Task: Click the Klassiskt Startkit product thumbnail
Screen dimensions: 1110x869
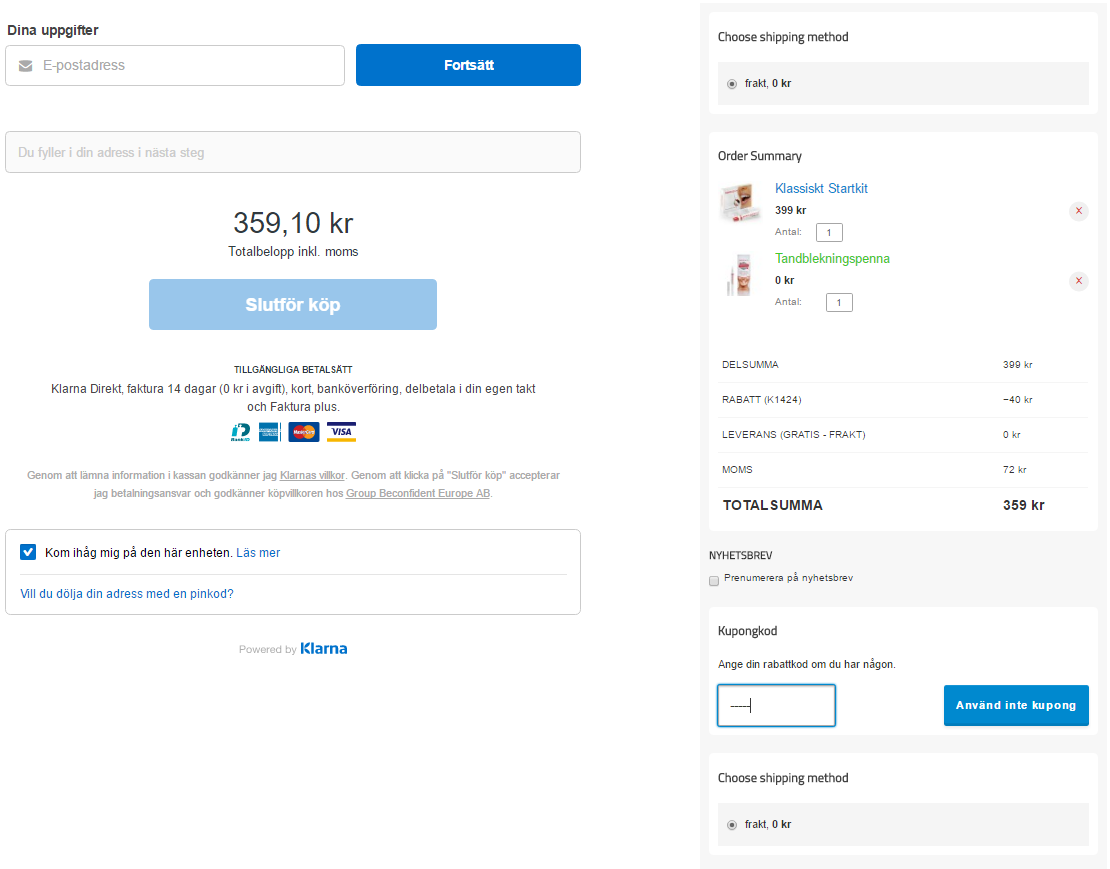Action: pyautogui.click(x=741, y=203)
